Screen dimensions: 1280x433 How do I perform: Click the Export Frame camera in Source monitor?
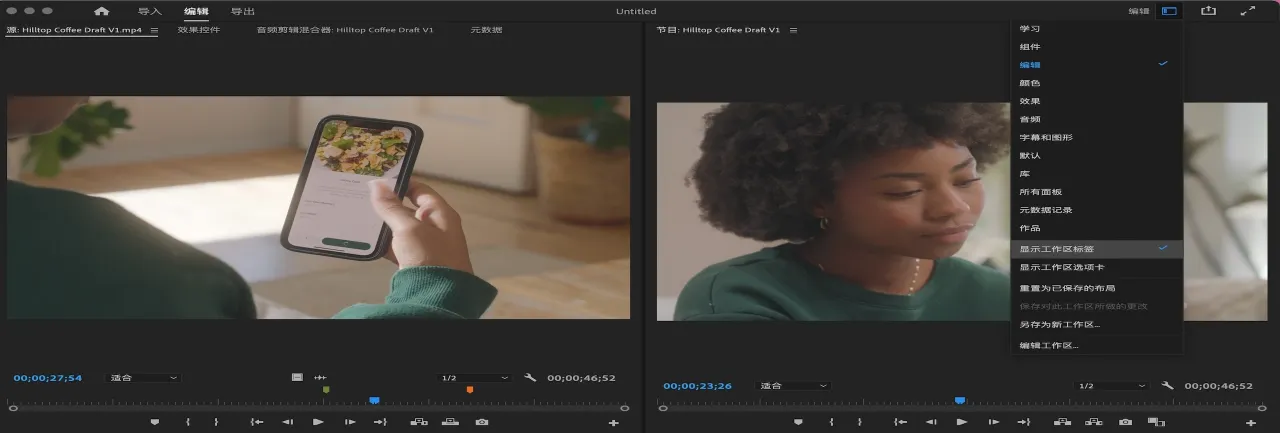482,422
